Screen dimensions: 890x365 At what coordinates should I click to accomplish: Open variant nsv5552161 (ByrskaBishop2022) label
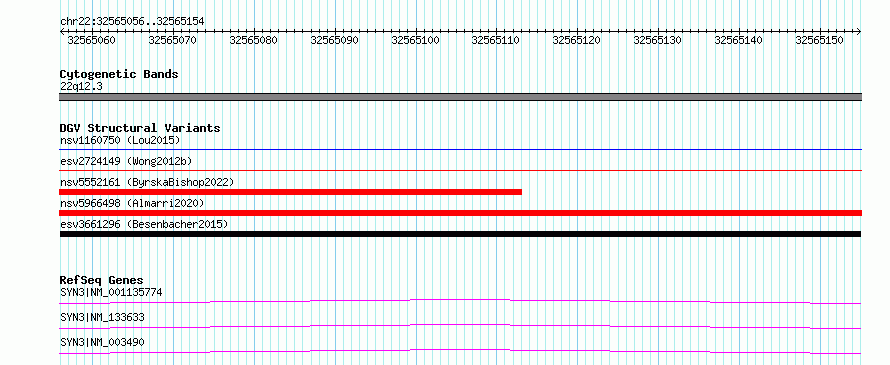(147, 182)
